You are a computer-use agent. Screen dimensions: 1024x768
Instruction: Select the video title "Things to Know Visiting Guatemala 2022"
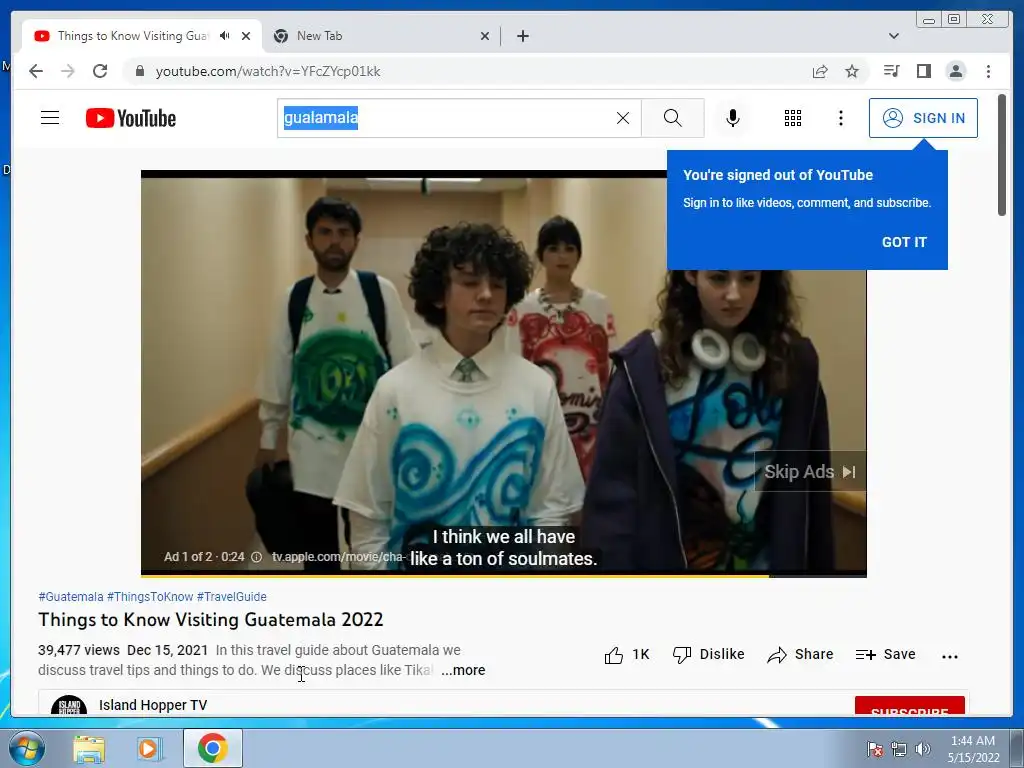(x=210, y=620)
